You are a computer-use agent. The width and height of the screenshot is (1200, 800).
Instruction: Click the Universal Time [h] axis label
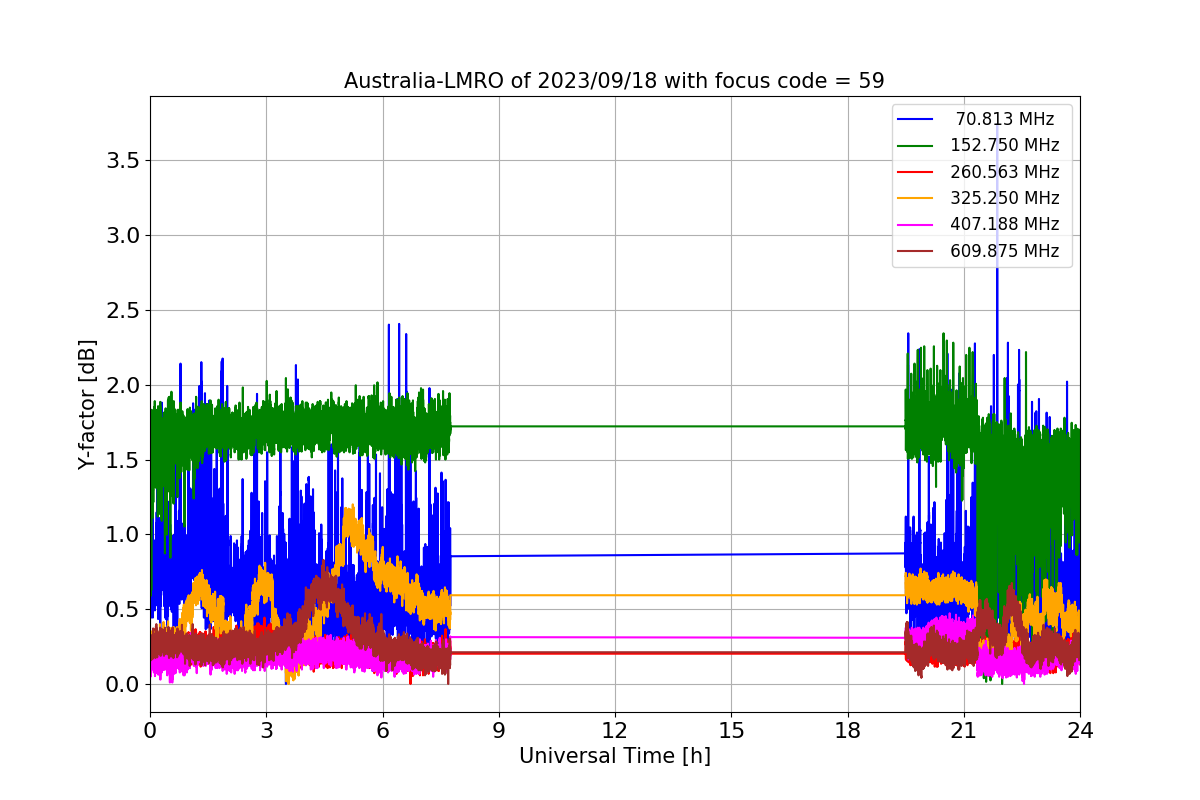pos(614,757)
